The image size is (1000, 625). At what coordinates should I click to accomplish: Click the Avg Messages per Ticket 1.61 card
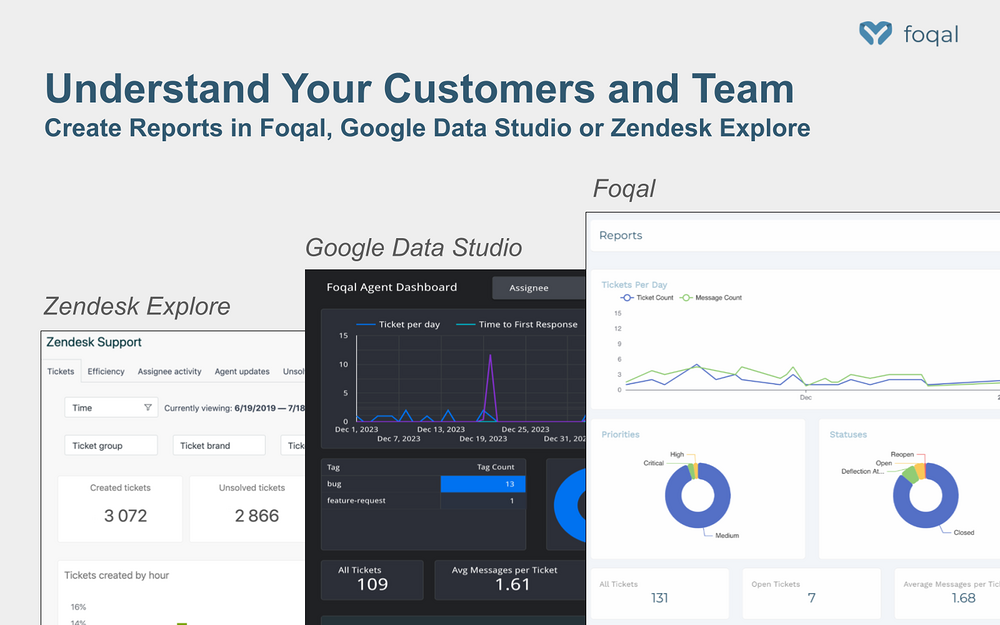coord(510,580)
